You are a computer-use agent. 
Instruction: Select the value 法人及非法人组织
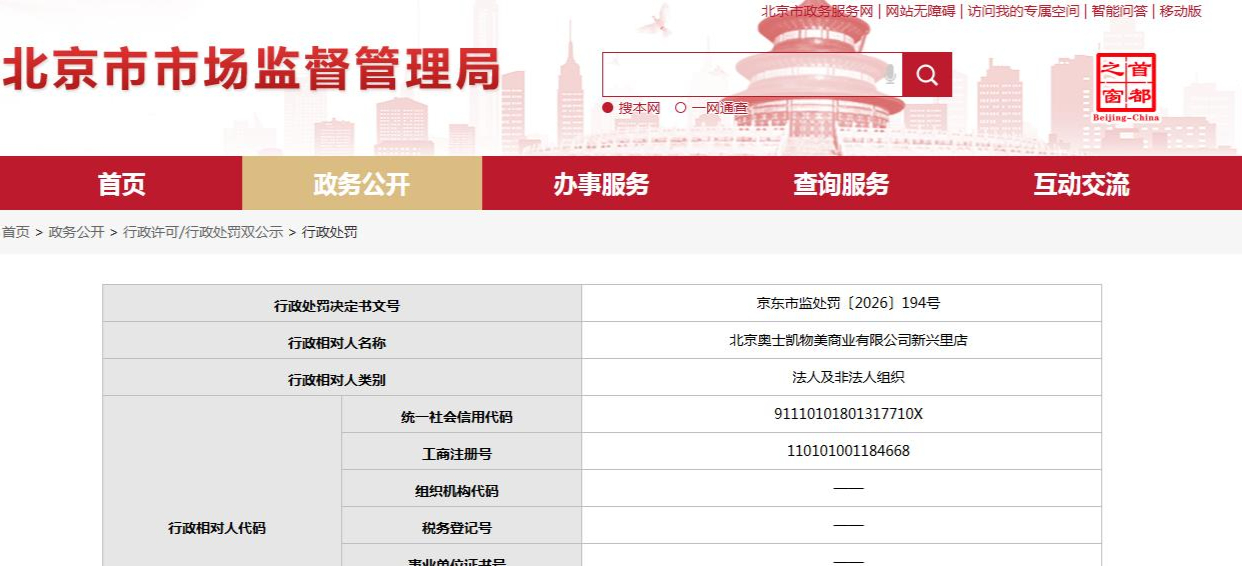point(848,377)
